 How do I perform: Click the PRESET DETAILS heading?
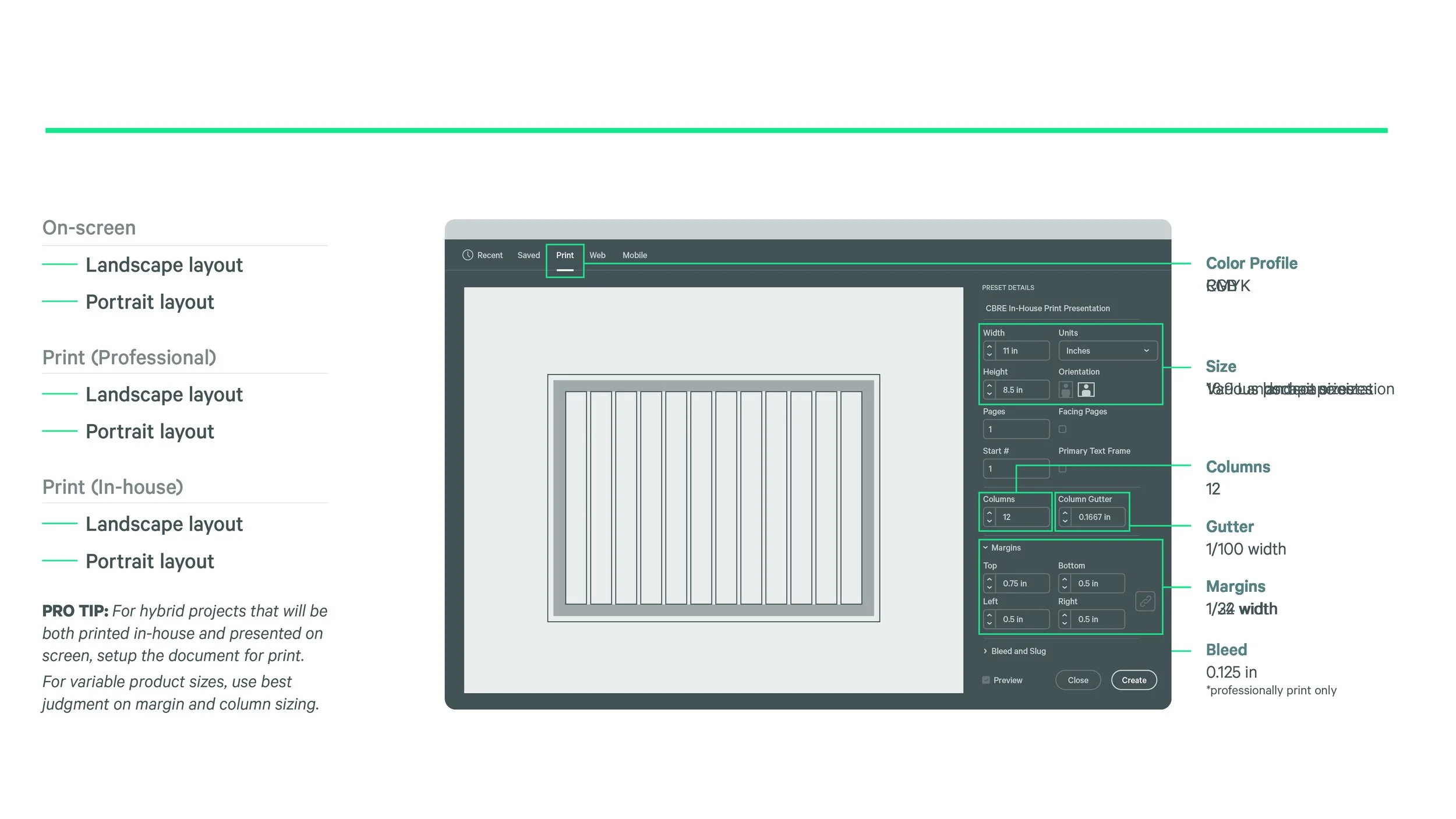click(1008, 288)
